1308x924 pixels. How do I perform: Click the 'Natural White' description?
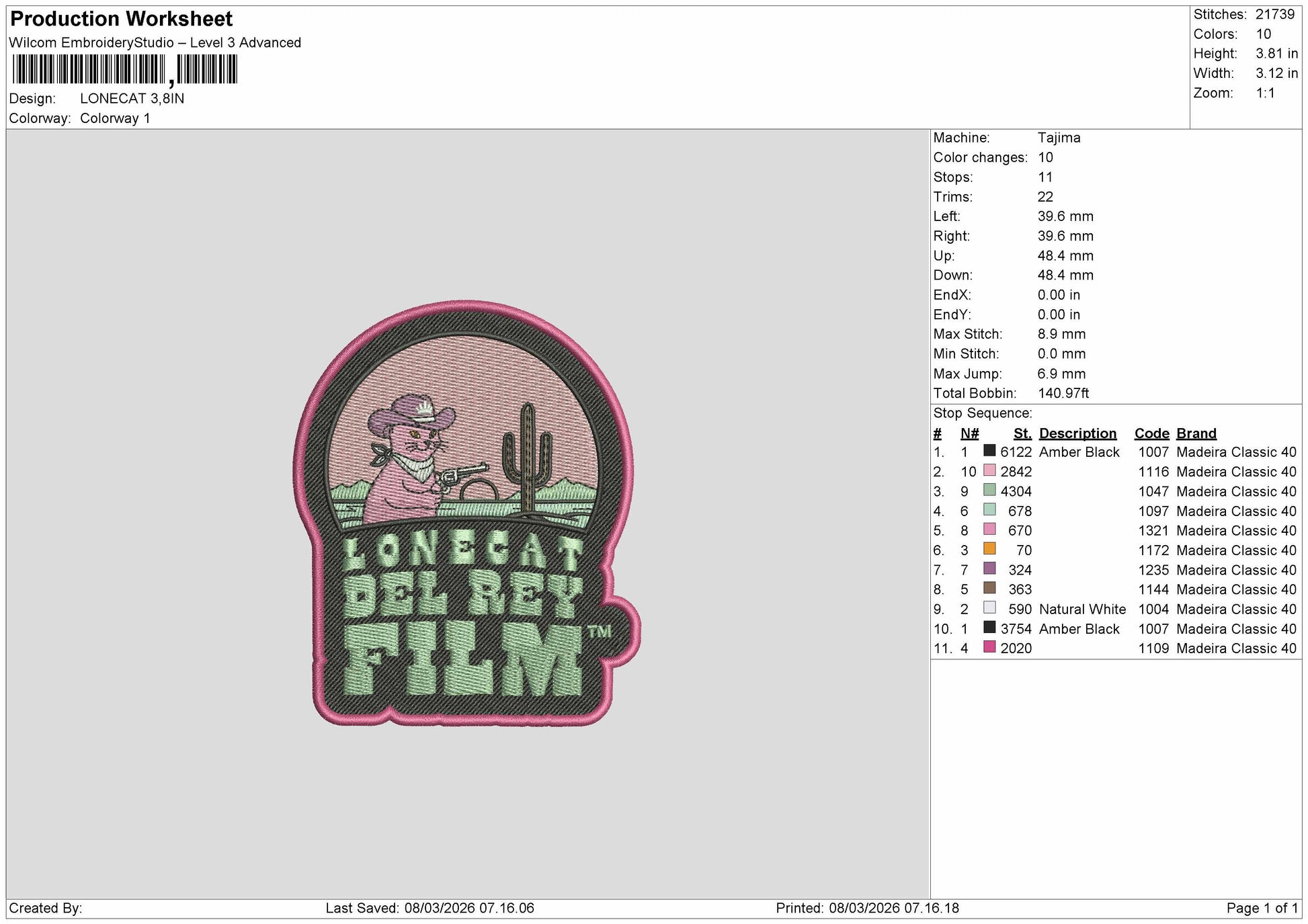pyautogui.click(x=1082, y=610)
